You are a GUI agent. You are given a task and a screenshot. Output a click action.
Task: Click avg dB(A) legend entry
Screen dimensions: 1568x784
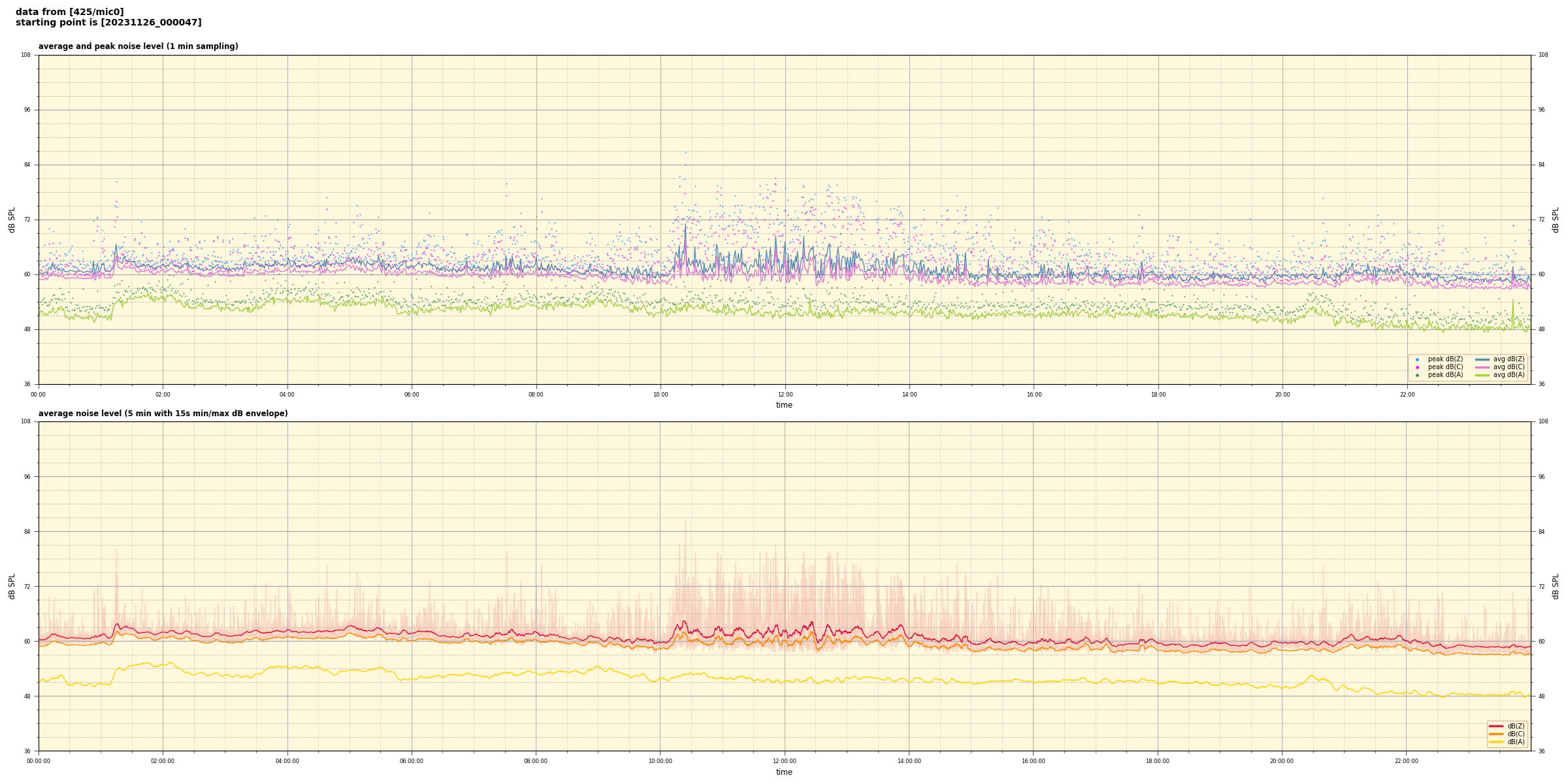point(1508,375)
